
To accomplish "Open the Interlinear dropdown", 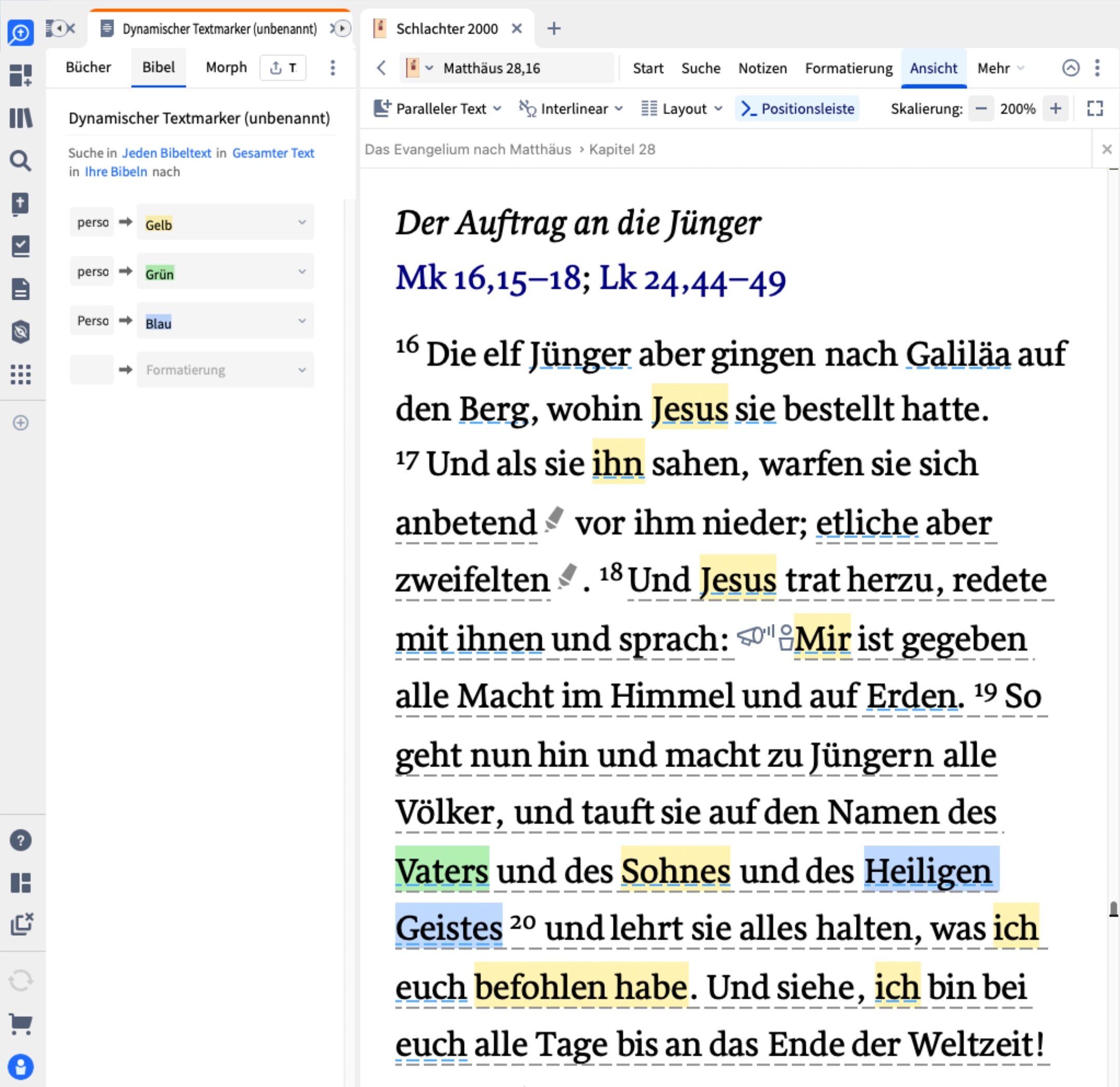I will [x=571, y=109].
